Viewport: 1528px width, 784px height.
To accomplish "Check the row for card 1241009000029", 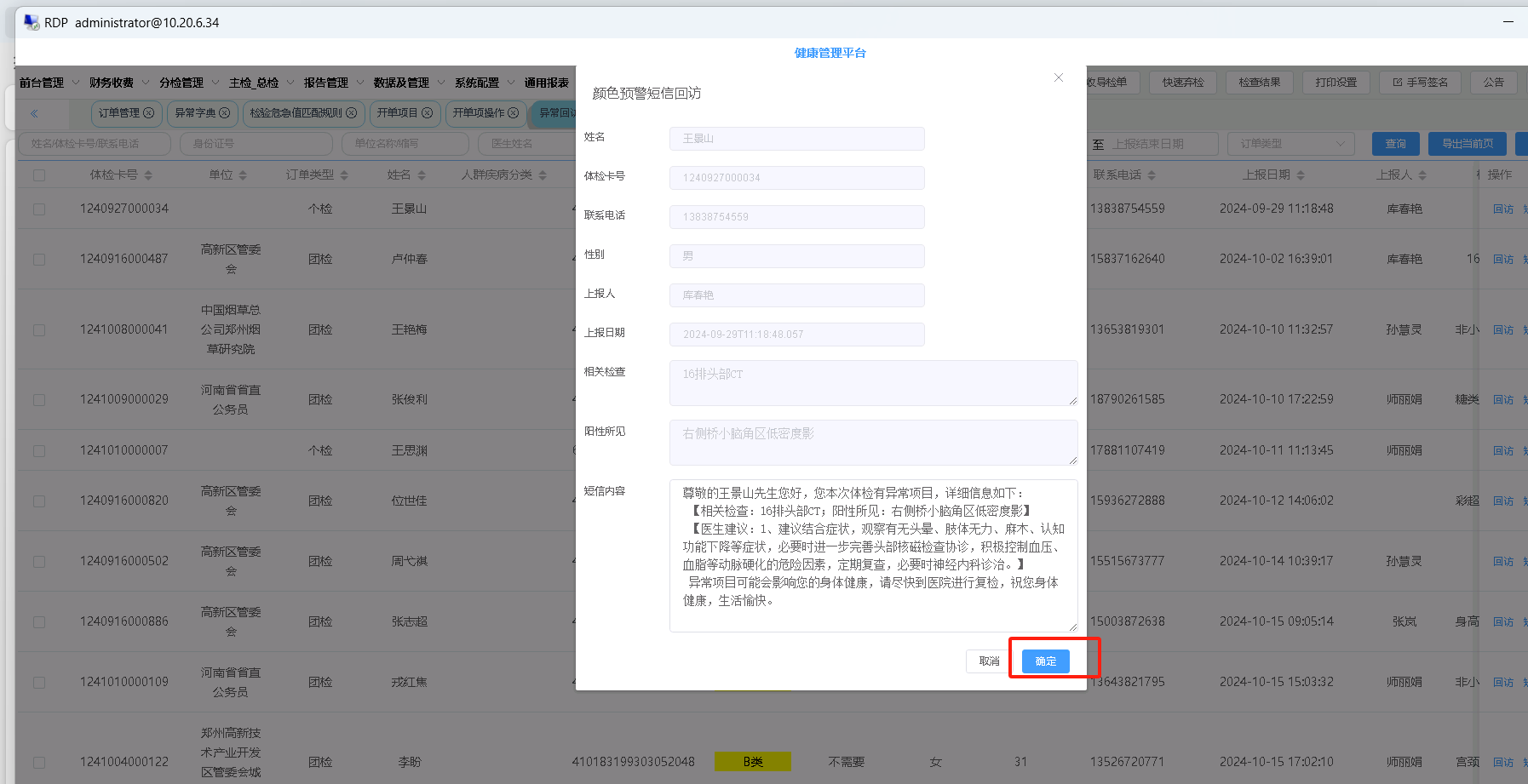I will click(x=39, y=400).
